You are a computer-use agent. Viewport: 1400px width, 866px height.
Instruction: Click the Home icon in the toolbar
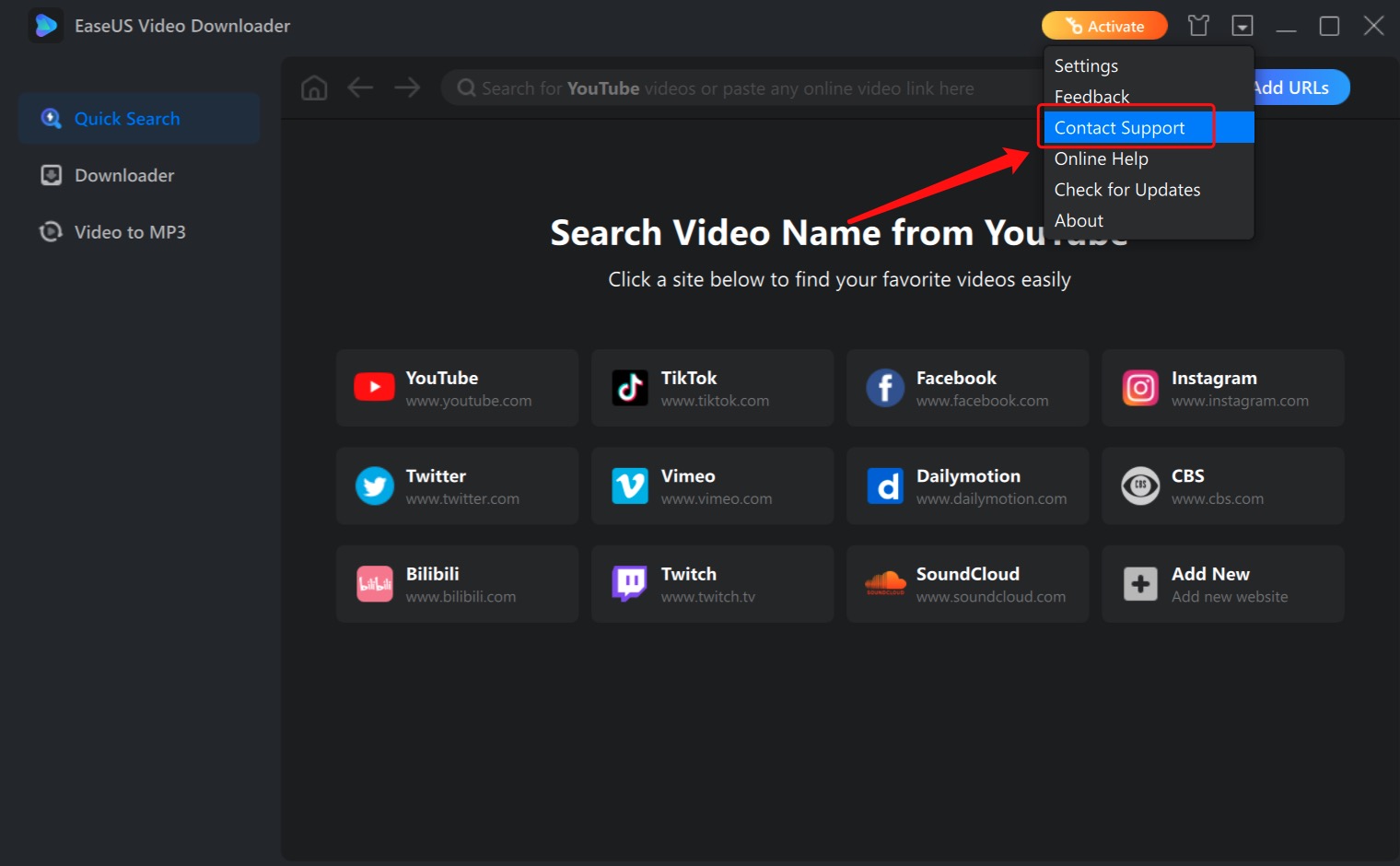tap(314, 88)
